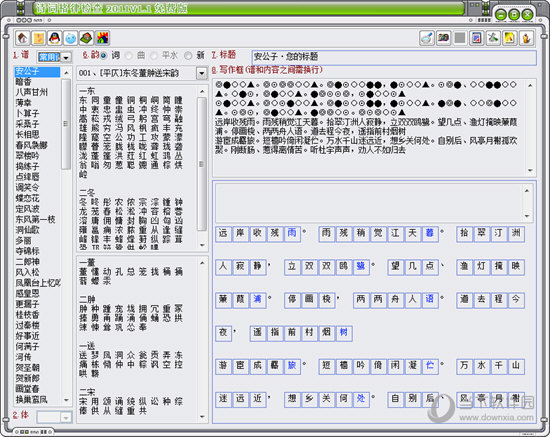Select the 平水 rhyme radio button
The height and width of the screenshot is (437, 550).
point(154,55)
